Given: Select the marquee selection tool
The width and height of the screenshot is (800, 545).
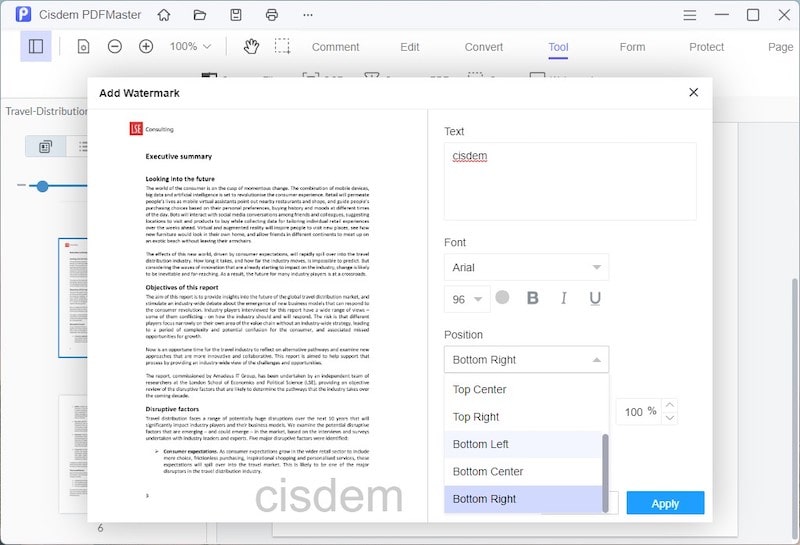Looking at the screenshot, I should pyautogui.click(x=282, y=46).
